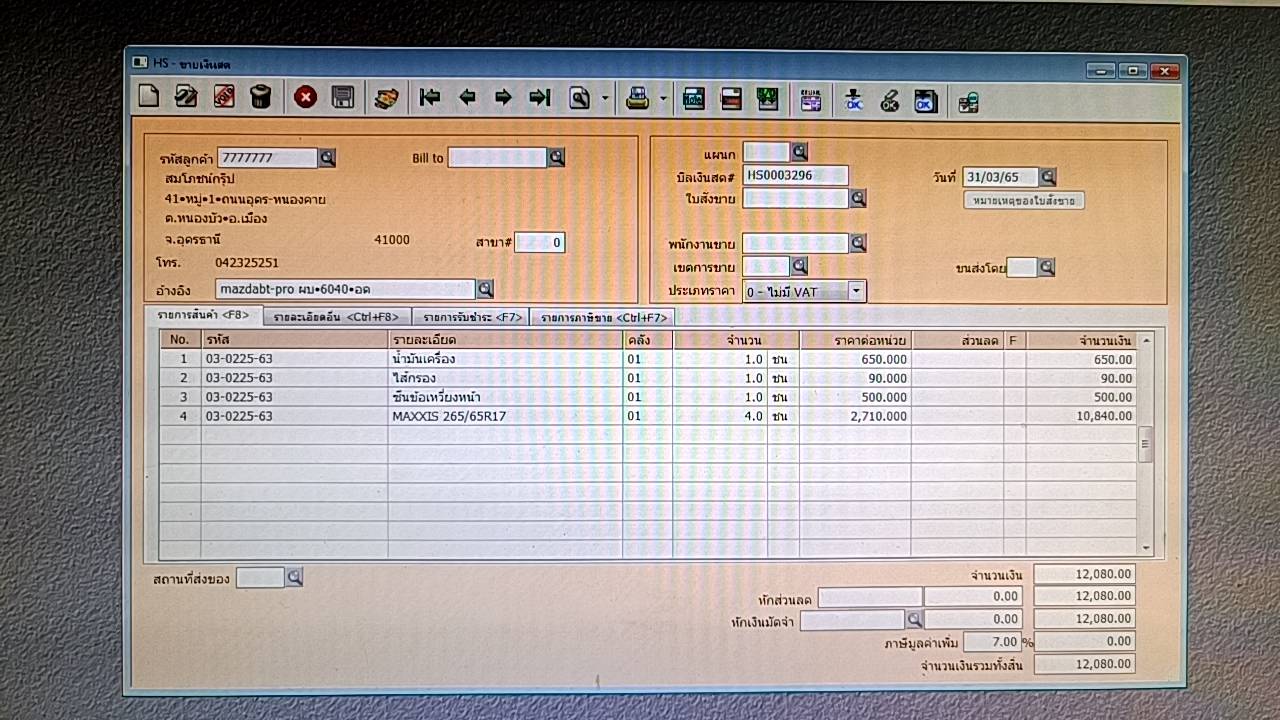Click the หมายเหตุของใบสั่งขาย button

click(1024, 200)
